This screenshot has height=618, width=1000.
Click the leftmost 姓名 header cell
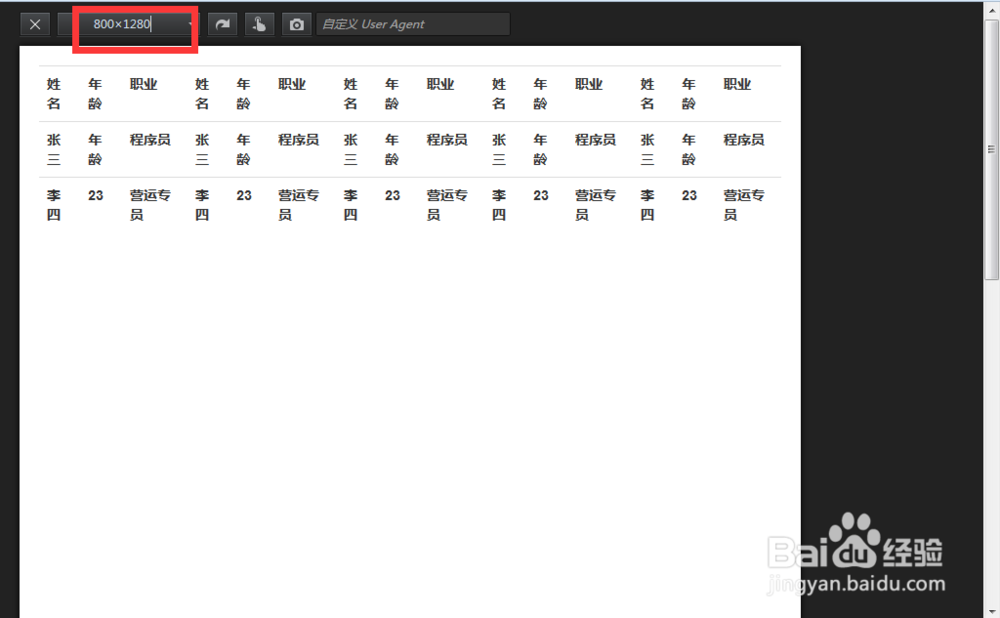coord(54,94)
